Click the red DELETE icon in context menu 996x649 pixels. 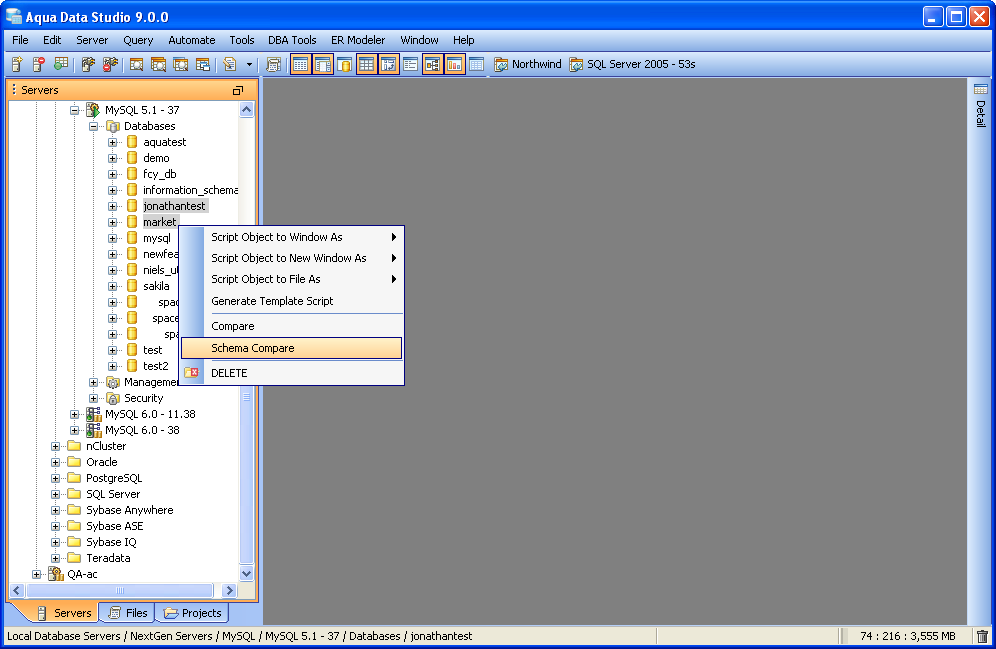click(192, 373)
